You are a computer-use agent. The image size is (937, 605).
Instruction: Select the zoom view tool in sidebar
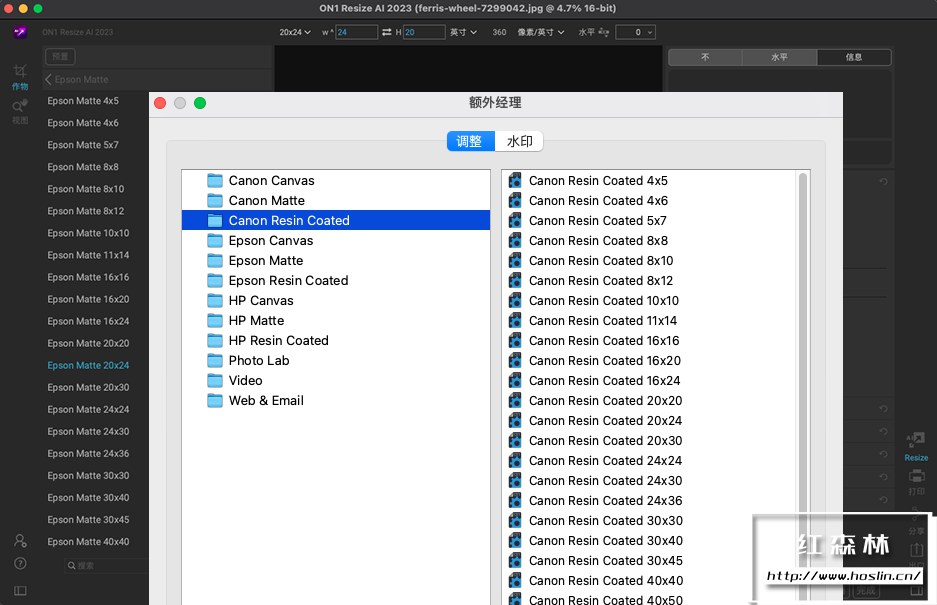[x=20, y=106]
